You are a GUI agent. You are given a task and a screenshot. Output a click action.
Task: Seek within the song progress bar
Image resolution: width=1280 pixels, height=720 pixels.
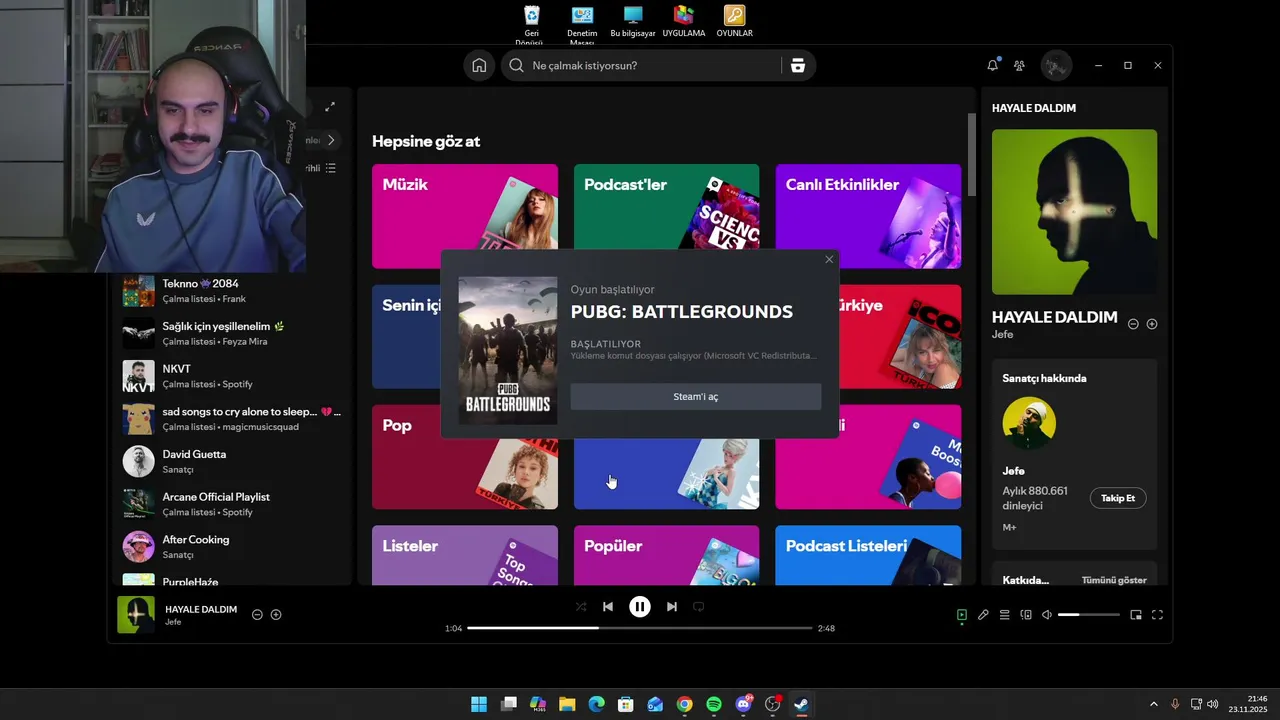tap(640, 628)
